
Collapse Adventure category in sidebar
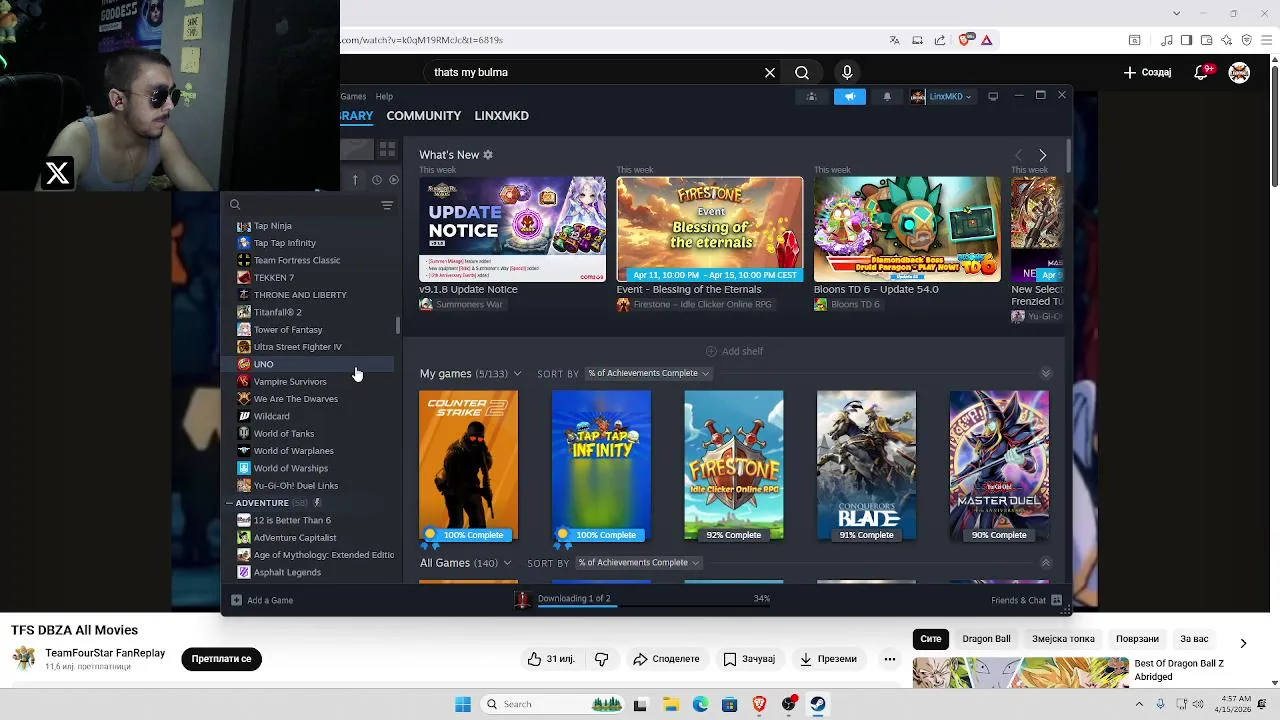[229, 503]
